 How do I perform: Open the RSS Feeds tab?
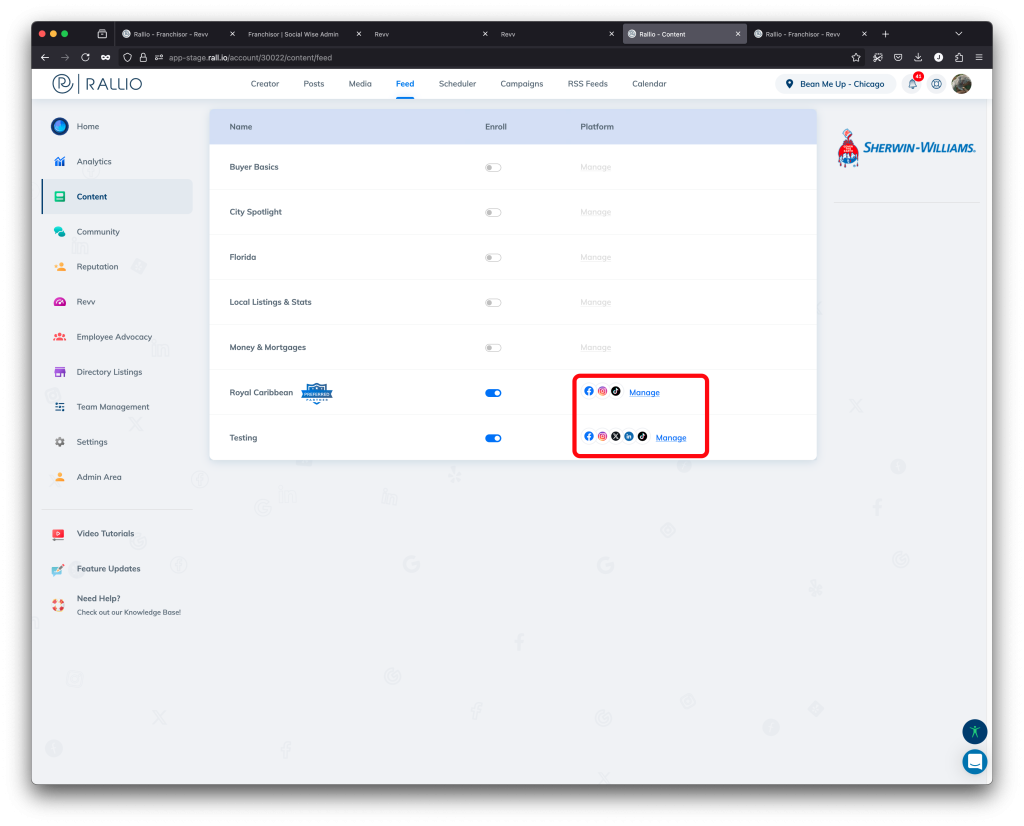coord(587,84)
